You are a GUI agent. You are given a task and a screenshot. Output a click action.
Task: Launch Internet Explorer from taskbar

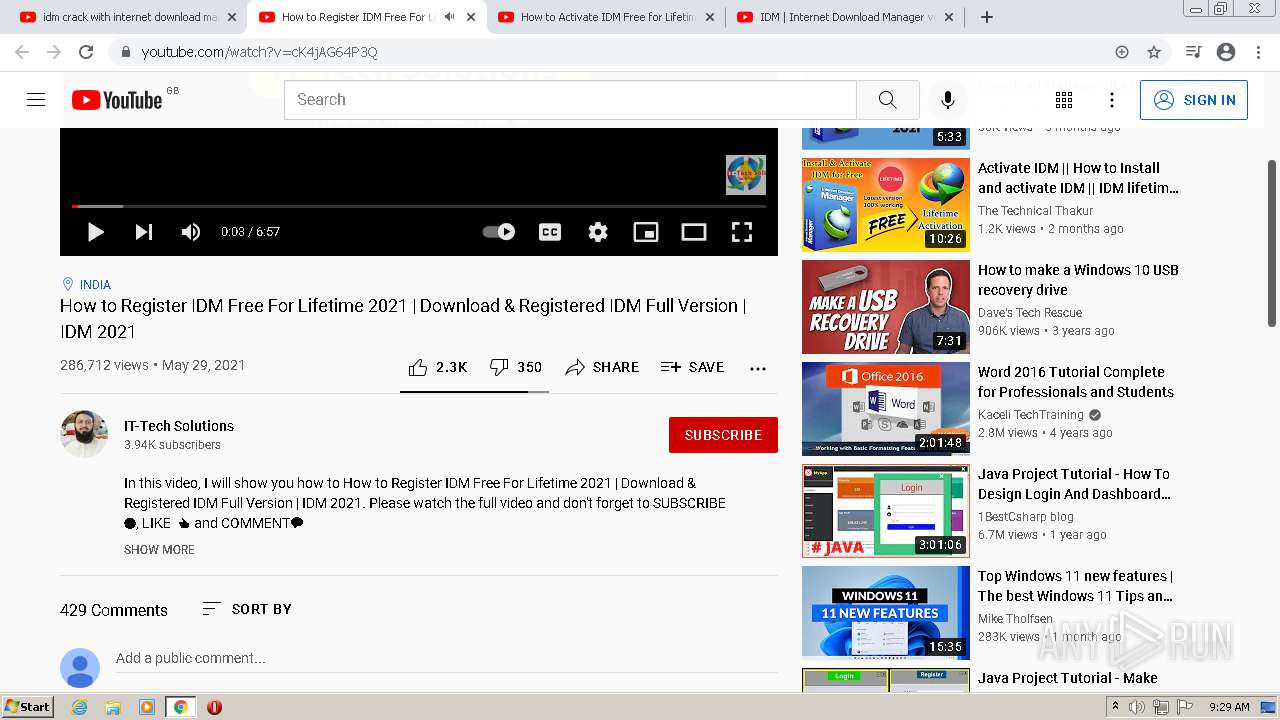tap(80, 707)
